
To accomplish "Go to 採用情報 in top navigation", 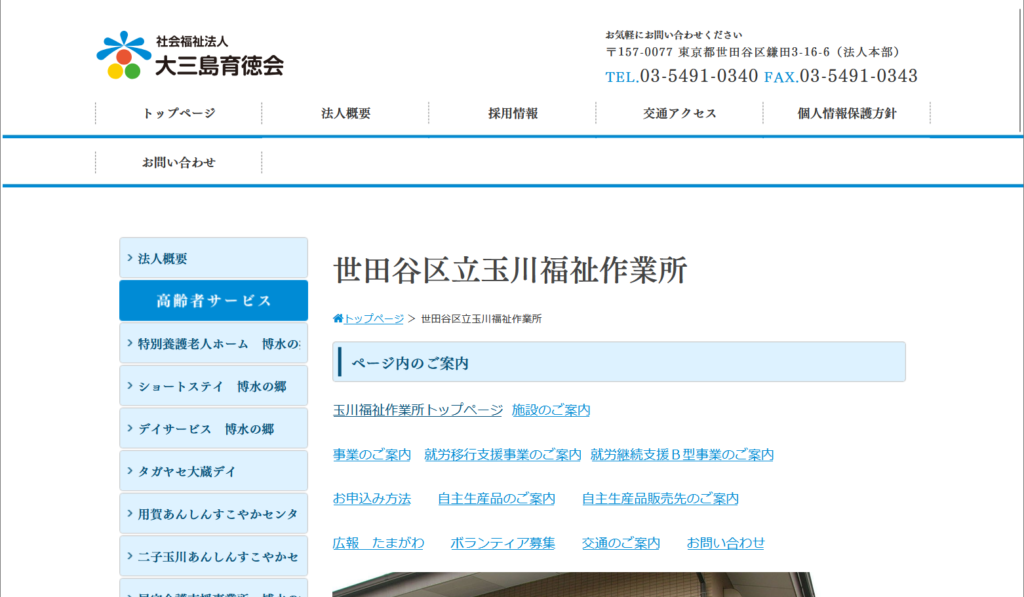I will (513, 113).
